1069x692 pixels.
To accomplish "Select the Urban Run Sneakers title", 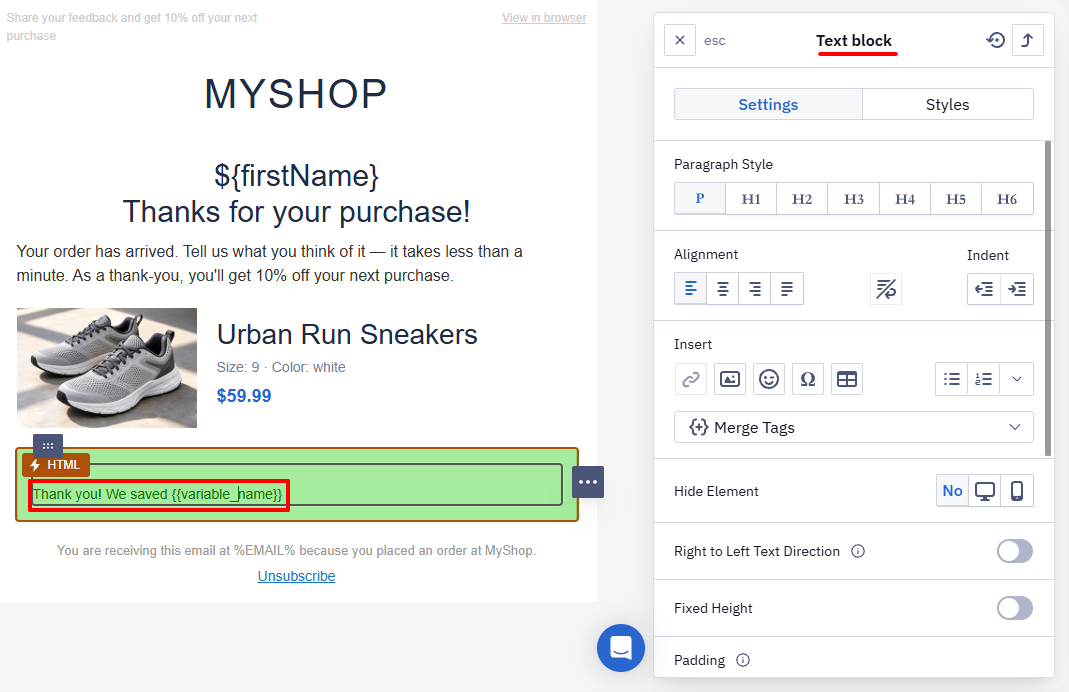I will [347, 335].
